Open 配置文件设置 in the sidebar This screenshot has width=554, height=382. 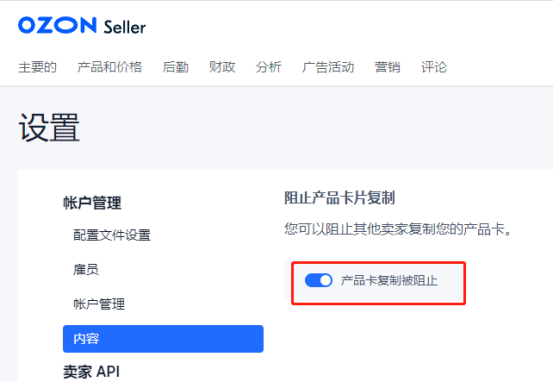pos(112,235)
